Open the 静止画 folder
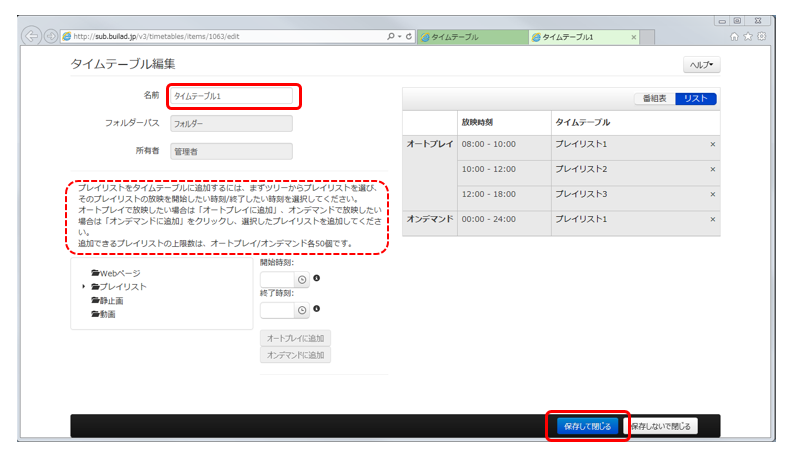This screenshot has height=455, width=791. (x=107, y=301)
